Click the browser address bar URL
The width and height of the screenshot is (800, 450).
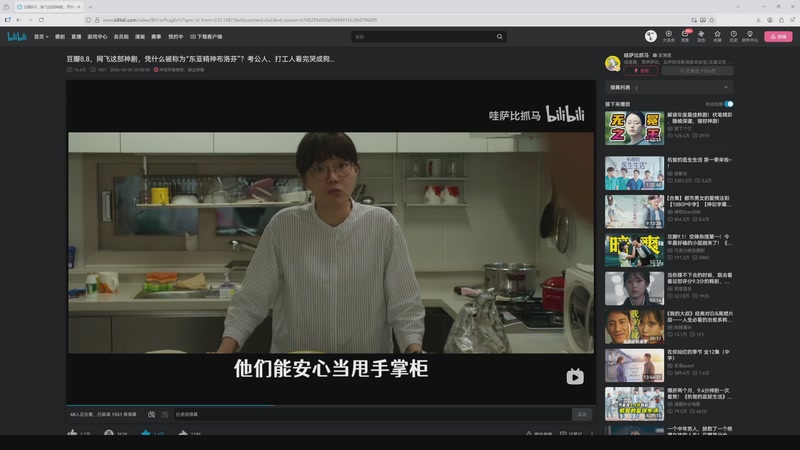(240, 20)
